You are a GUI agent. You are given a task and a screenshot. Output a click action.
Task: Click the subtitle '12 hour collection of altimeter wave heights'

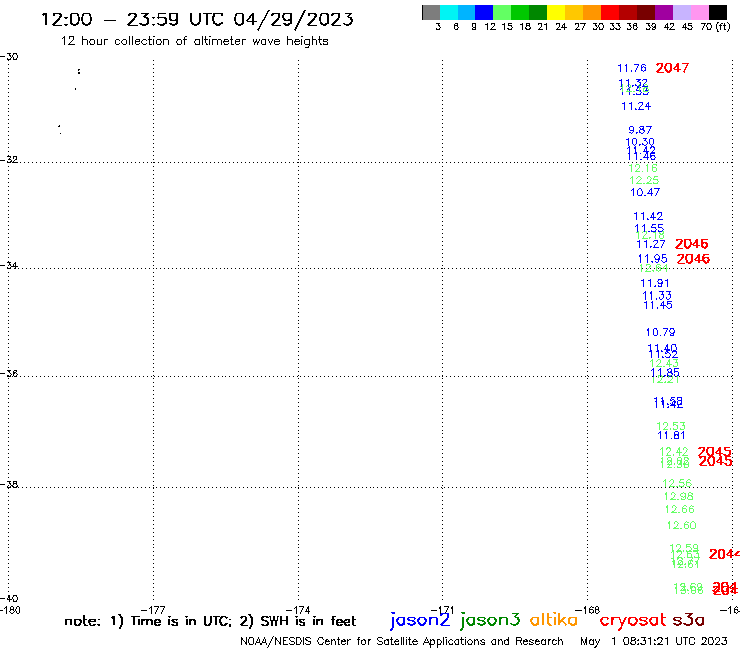click(194, 41)
